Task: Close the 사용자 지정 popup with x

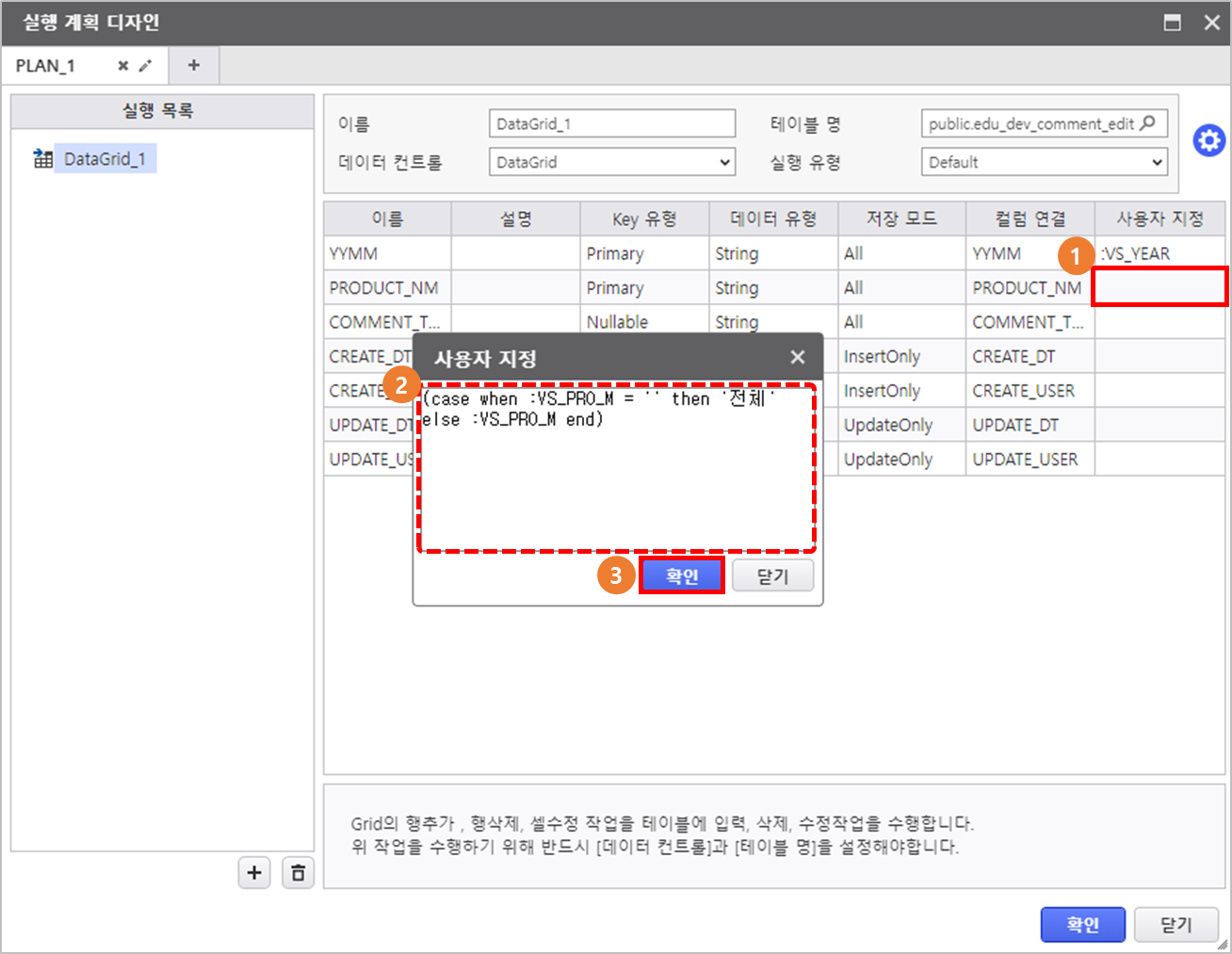Action: coord(798,357)
